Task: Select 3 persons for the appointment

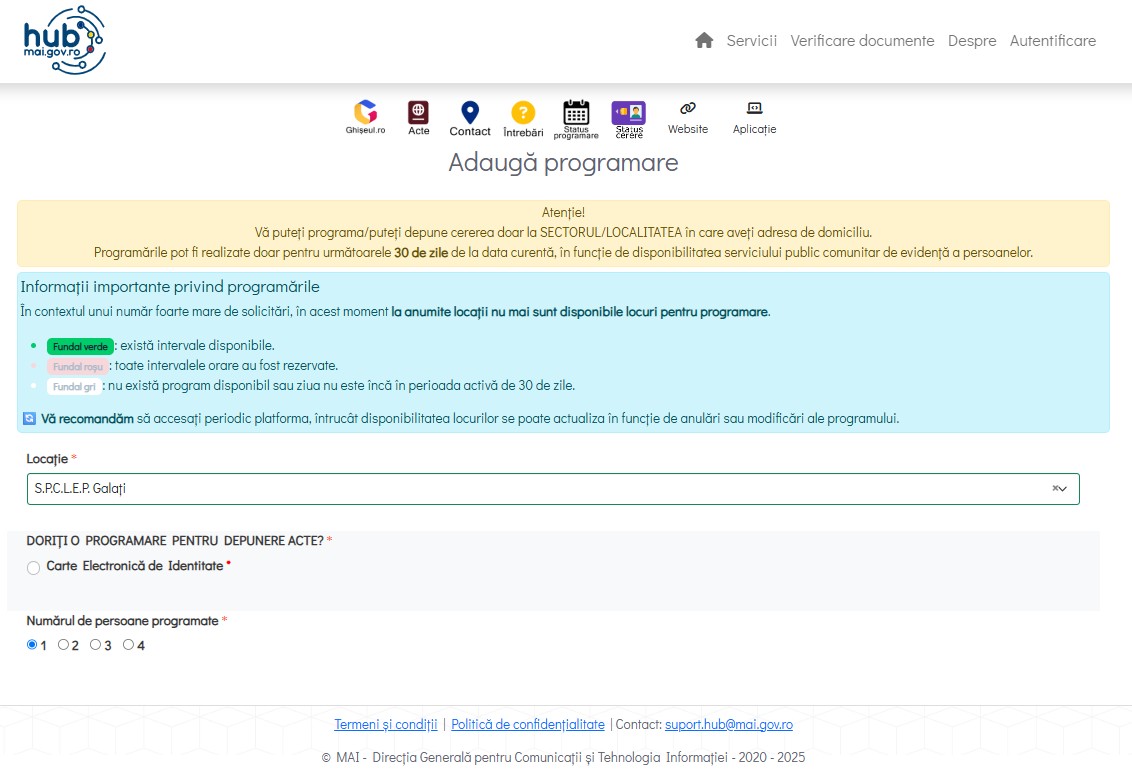Action: tap(95, 644)
